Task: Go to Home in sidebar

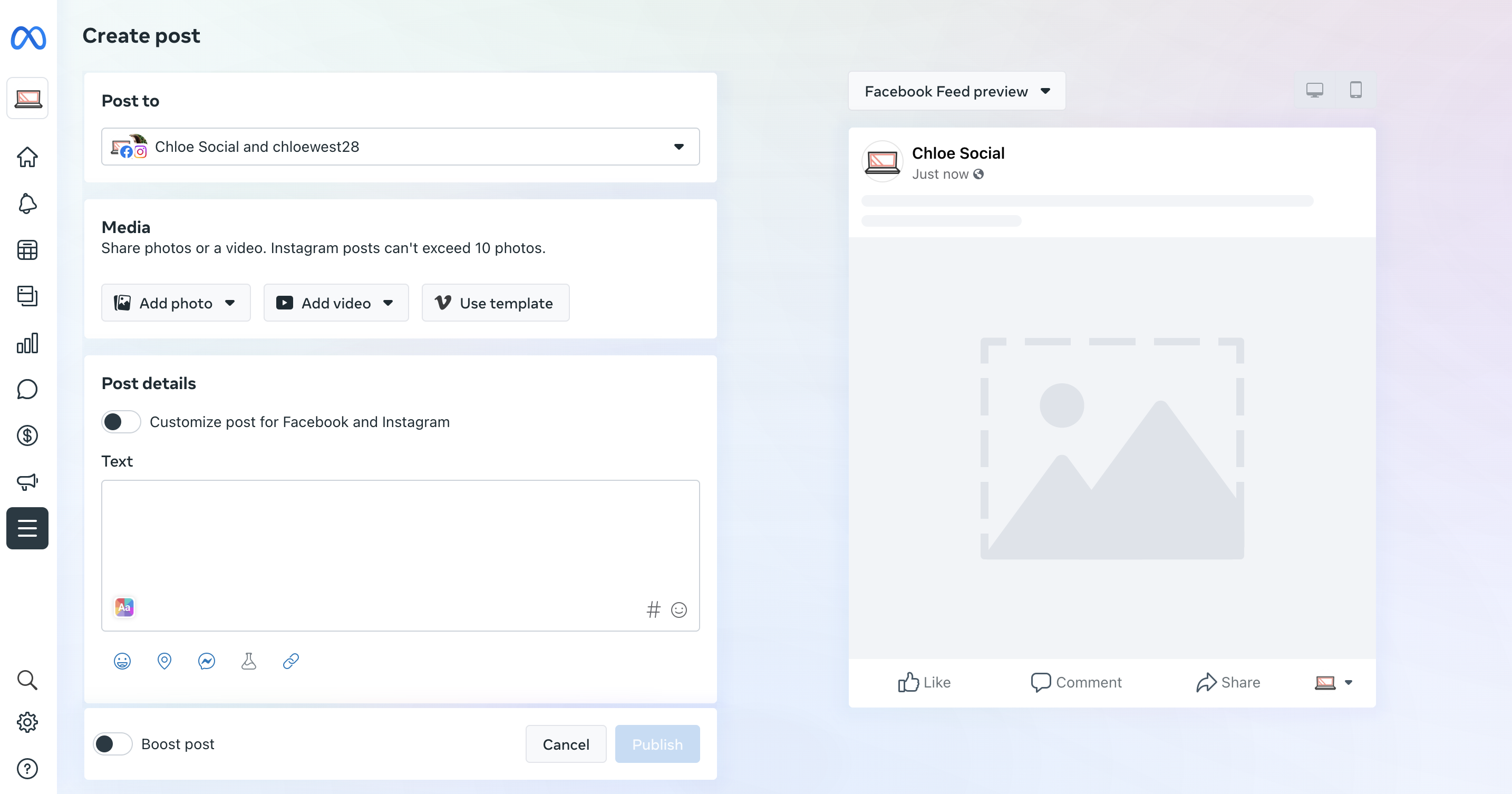Action: pyautogui.click(x=27, y=157)
